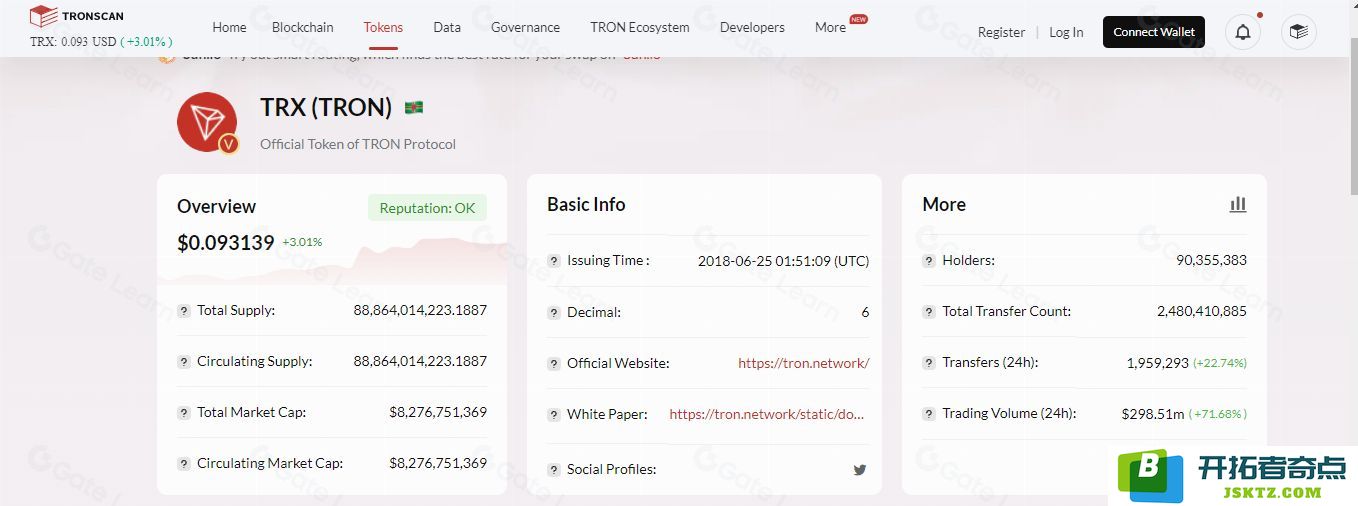Click the Trading Volume value $298.51m
This screenshot has width=1358, height=506.
[1153, 414]
